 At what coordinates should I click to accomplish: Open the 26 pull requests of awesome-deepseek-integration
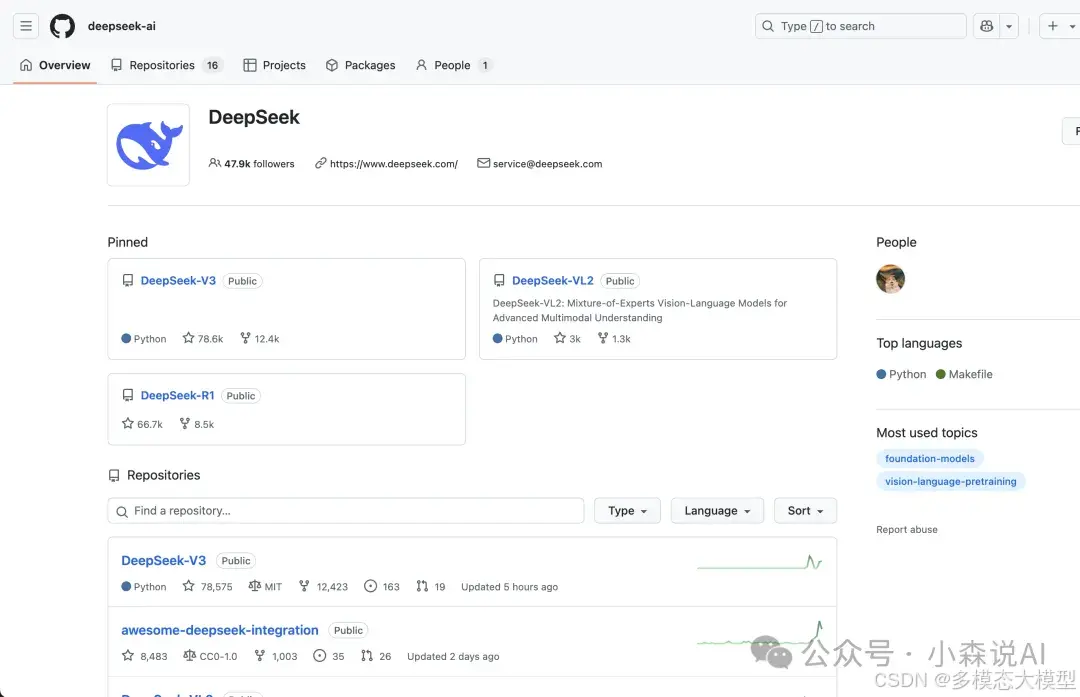coord(376,656)
